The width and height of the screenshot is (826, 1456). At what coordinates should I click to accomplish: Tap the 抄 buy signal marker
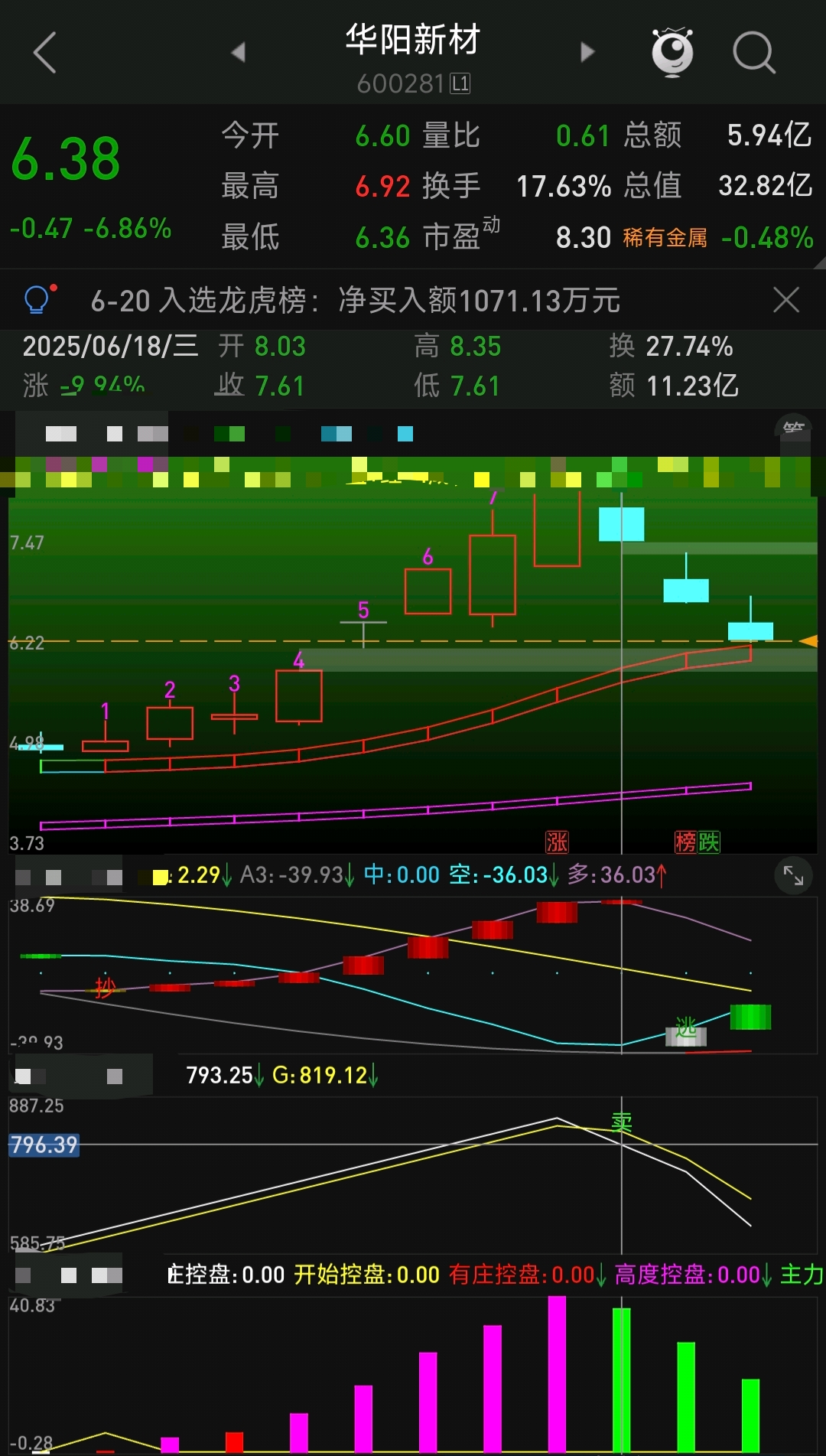click(x=105, y=988)
